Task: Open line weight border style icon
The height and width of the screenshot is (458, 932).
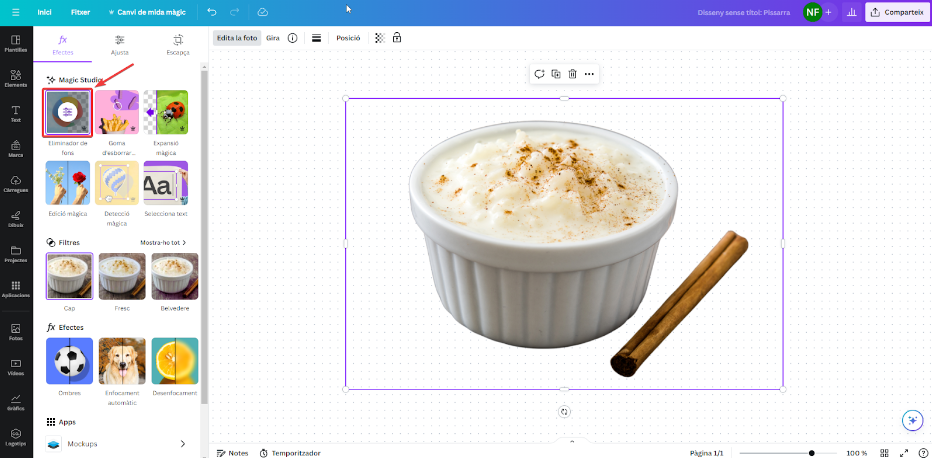Action: pyautogui.click(x=316, y=37)
